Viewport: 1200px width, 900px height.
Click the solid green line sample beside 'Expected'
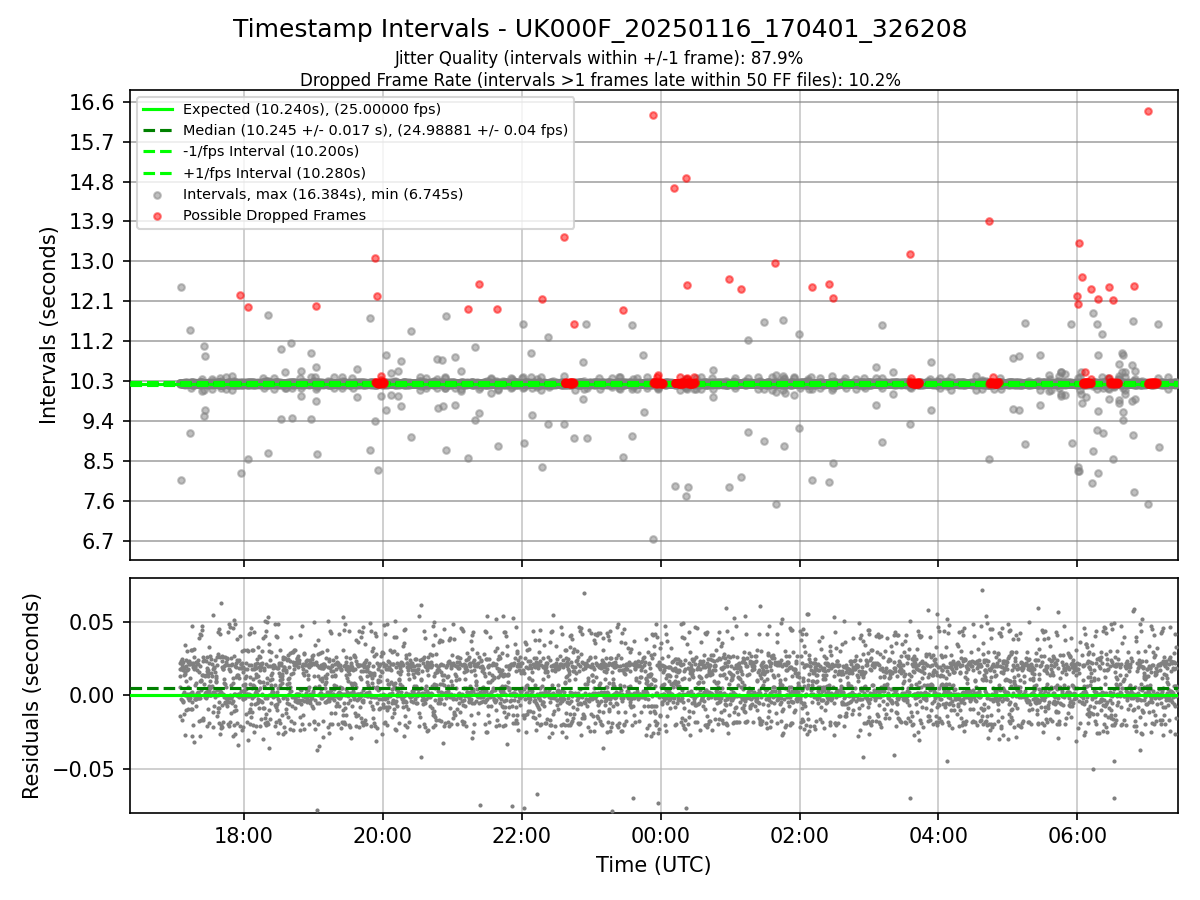pyautogui.click(x=158, y=109)
